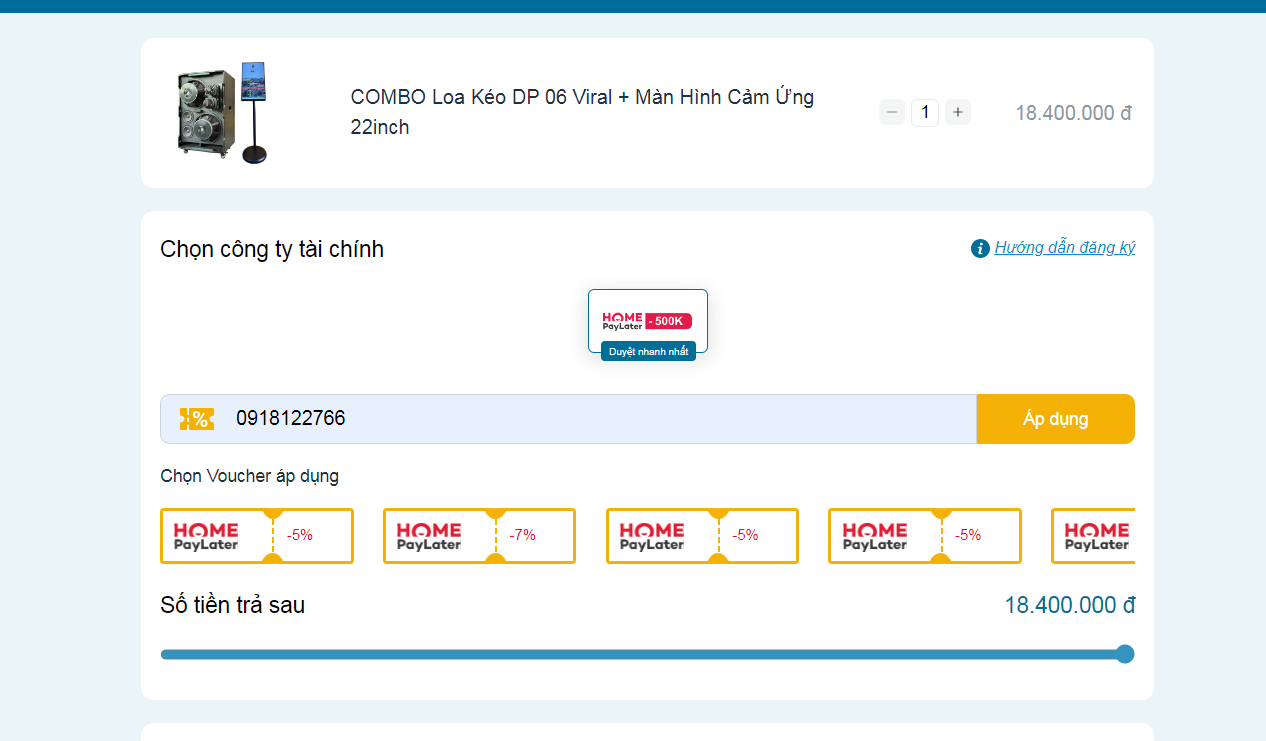Decrease product quantity with minus button
Viewport: 1266px width, 741px height.
[x=892, y=112]
